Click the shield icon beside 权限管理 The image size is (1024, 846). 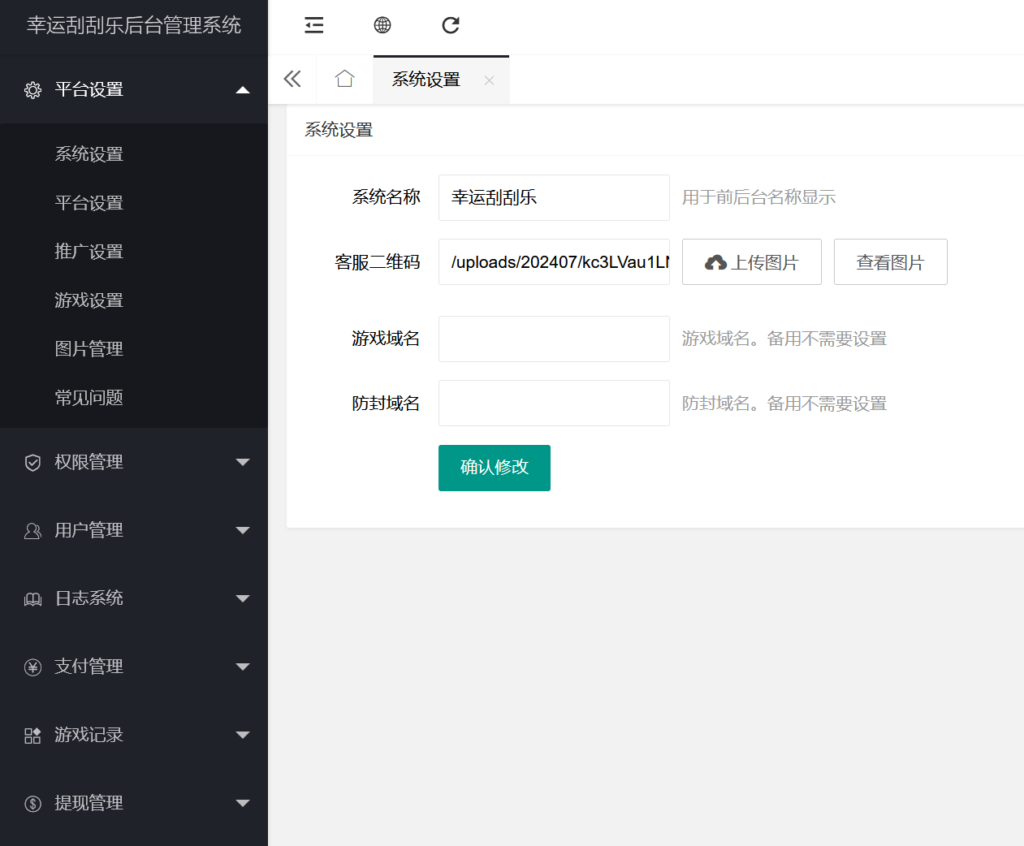[x=30, y=462]
